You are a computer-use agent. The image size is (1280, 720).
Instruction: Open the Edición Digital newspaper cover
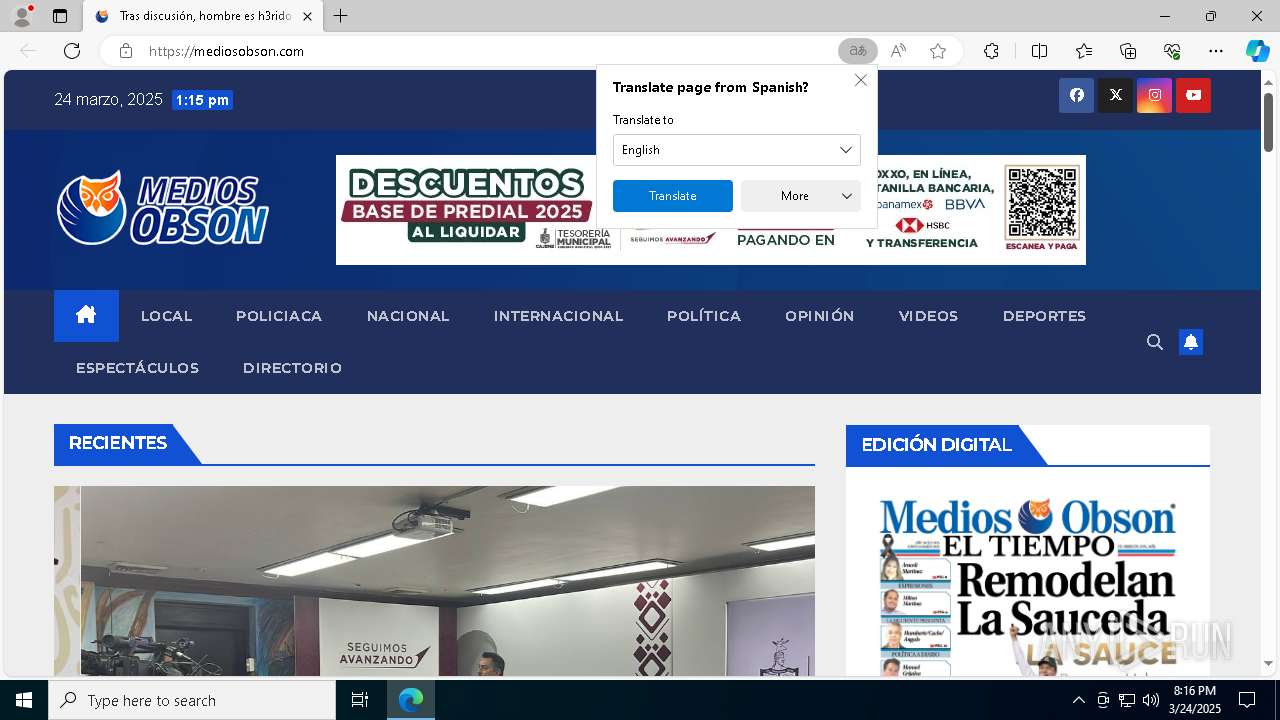pyautogui.click(x=1028, y=585)
